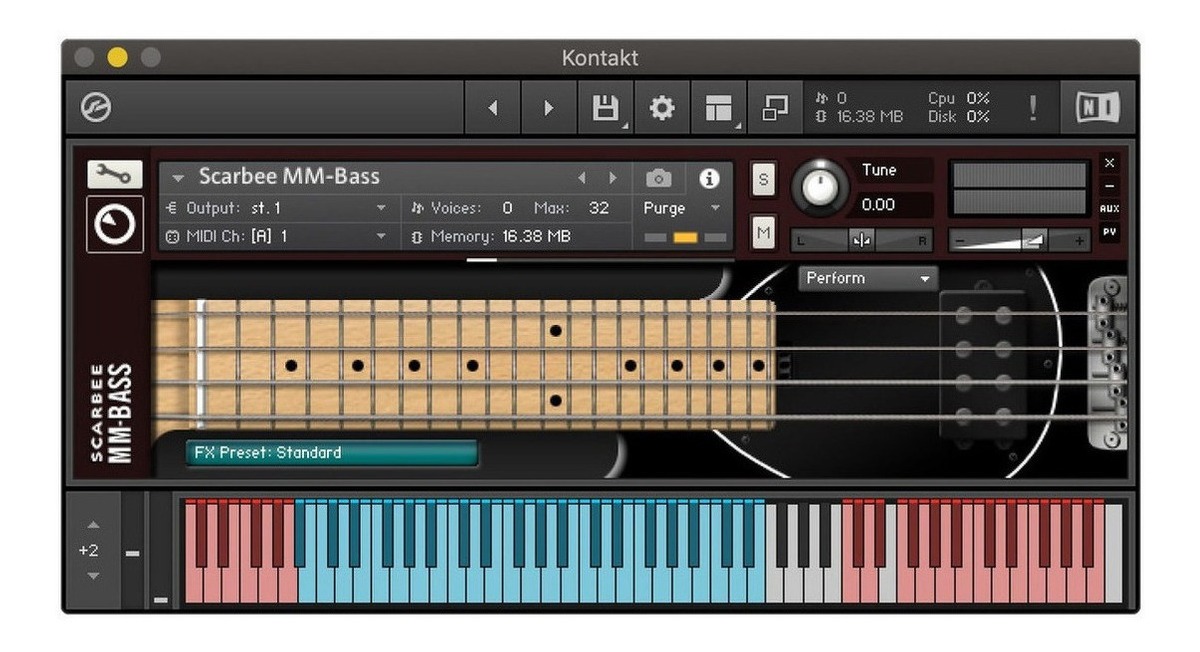
Task: Open the Purge dropdown menu
Action: 683,208
